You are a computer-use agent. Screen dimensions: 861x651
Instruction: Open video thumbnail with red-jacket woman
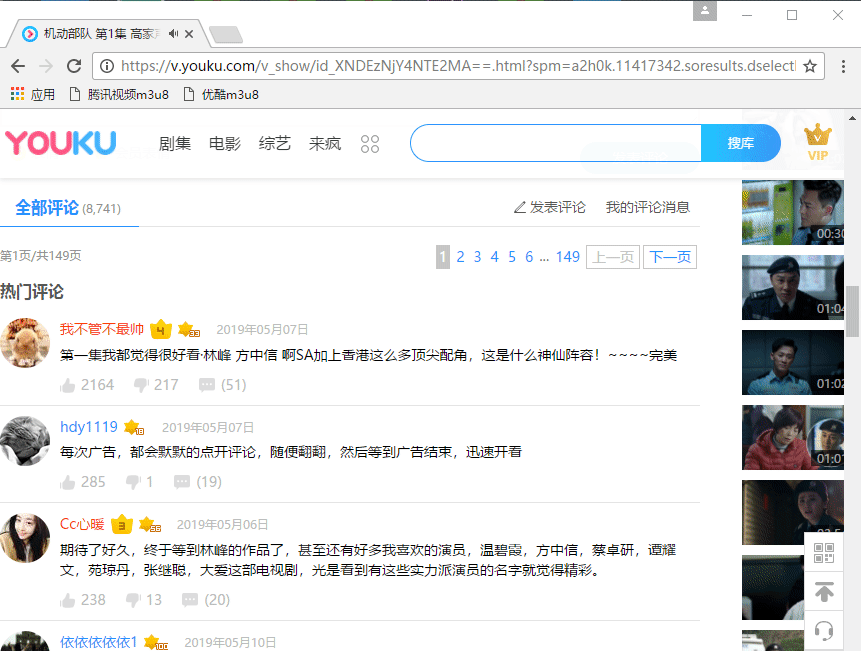[x=792, y=437]
